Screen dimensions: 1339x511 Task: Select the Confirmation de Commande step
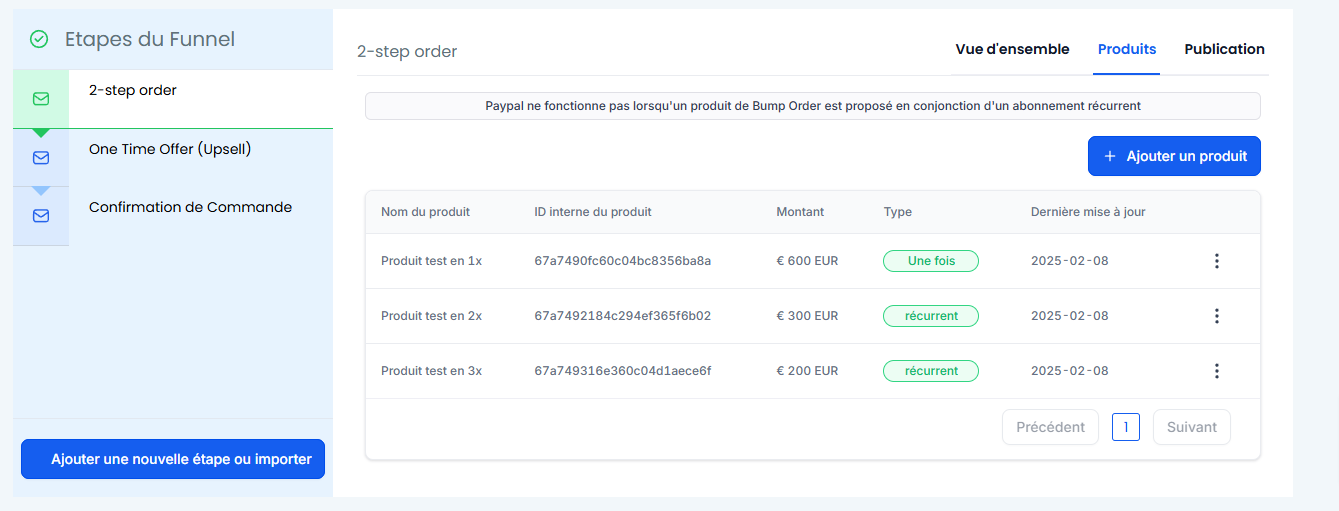tap(190, 207)
